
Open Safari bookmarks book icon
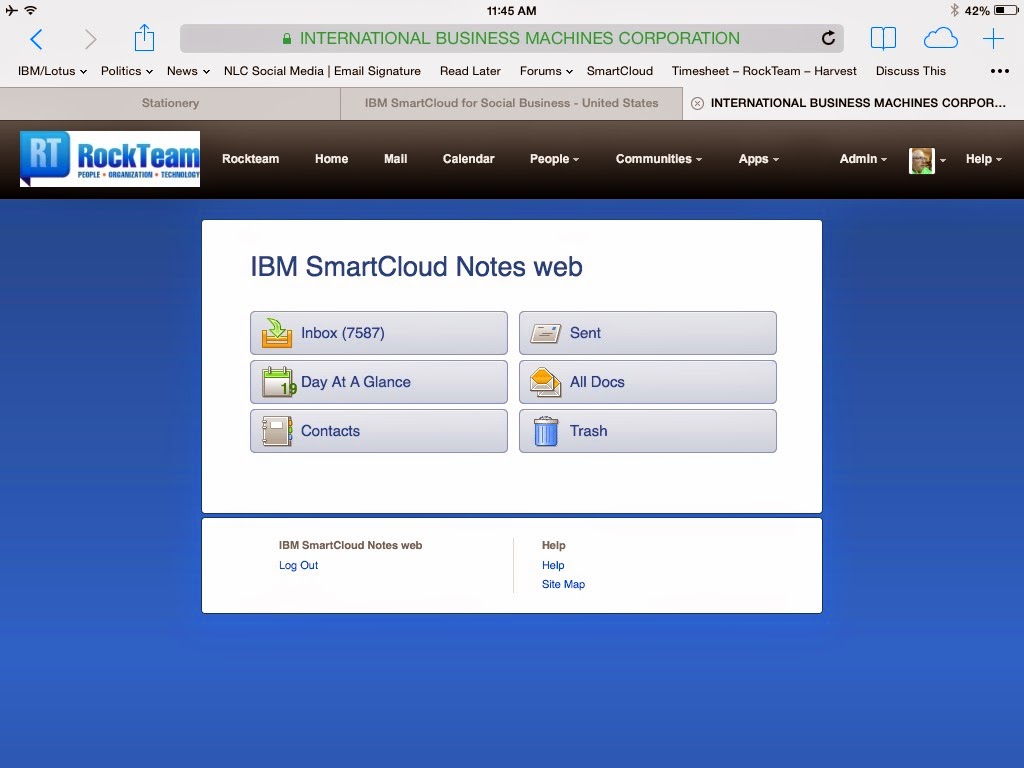pyautogui.click(x=883, y=39)
